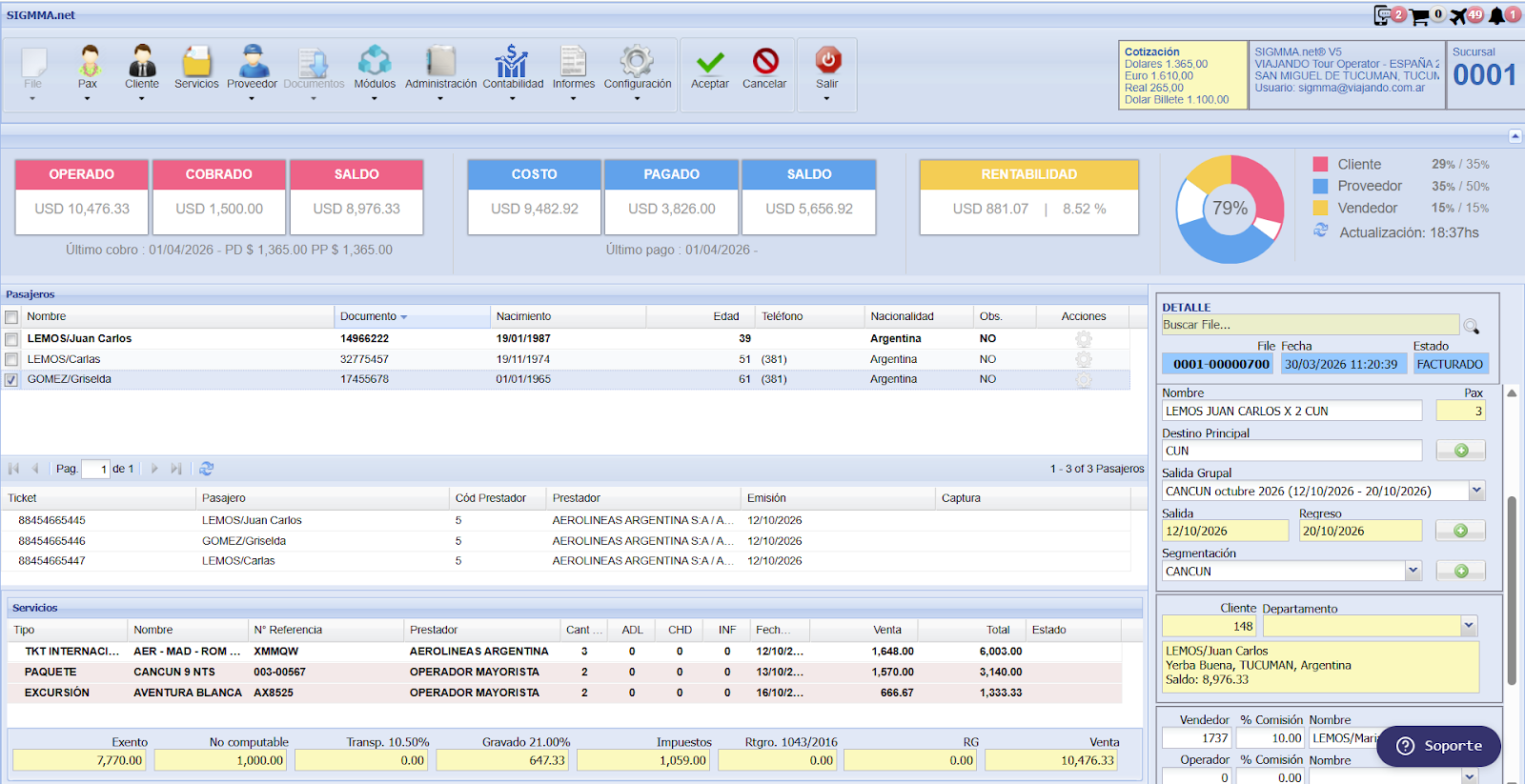
Task: Refresh the passengers list with the reload icon
Action: coord(207,469)
